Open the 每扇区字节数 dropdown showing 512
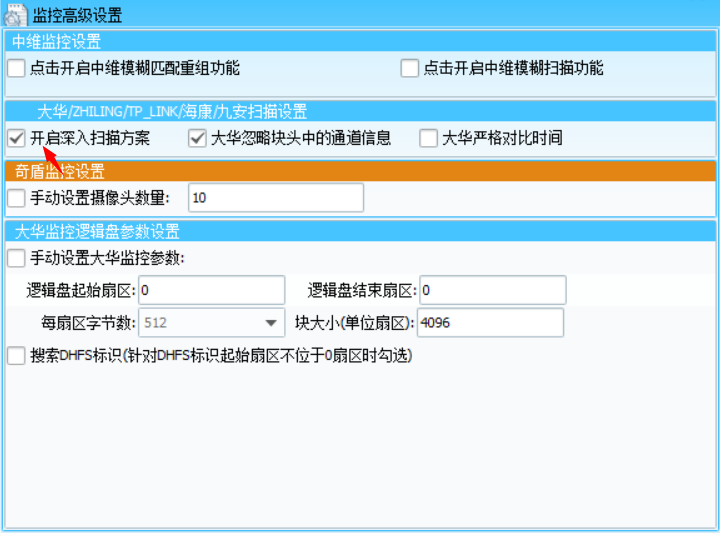Image resolution: width=720 pixels, height=533 pixels. 212,323
